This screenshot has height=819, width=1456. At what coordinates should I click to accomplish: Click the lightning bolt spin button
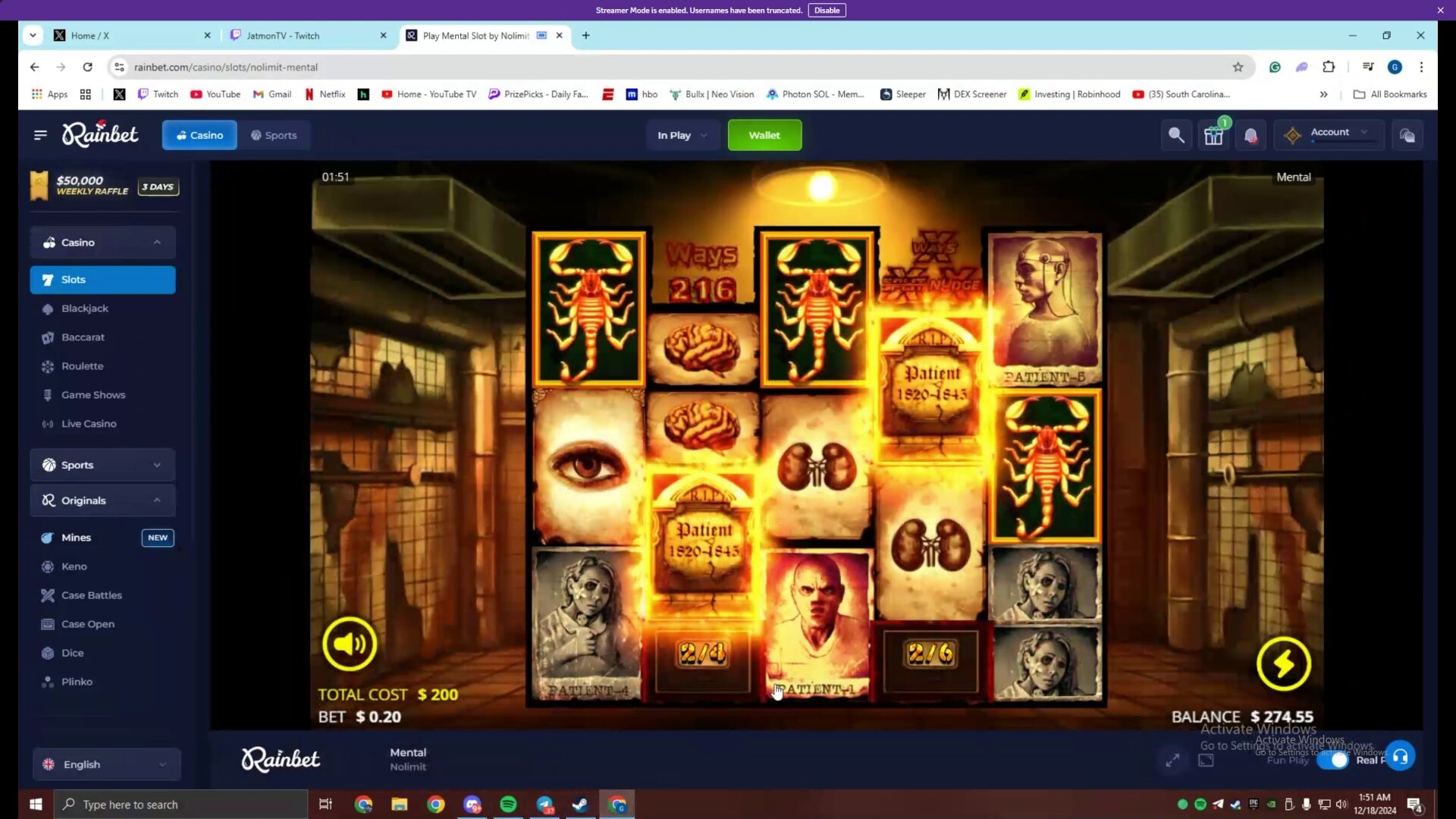click(x=1283, y=664)
